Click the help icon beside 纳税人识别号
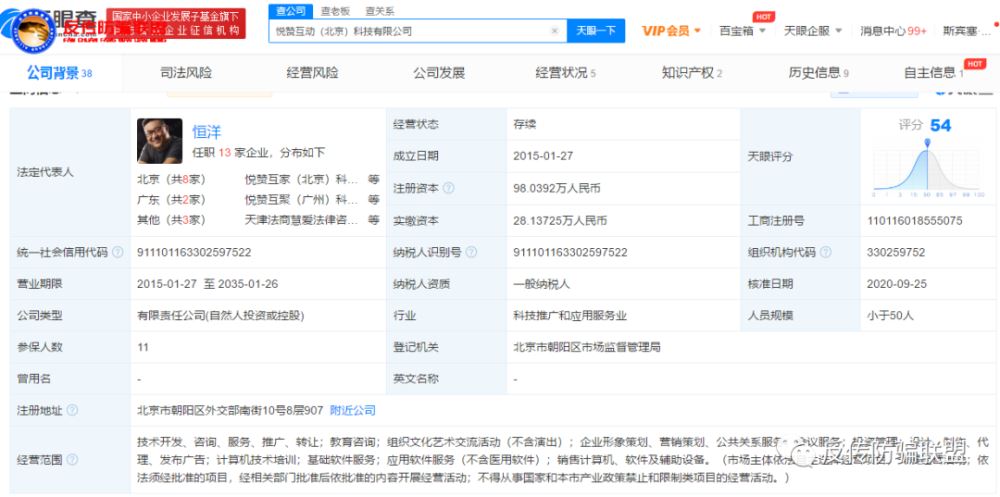 click(x=473, y=253)
